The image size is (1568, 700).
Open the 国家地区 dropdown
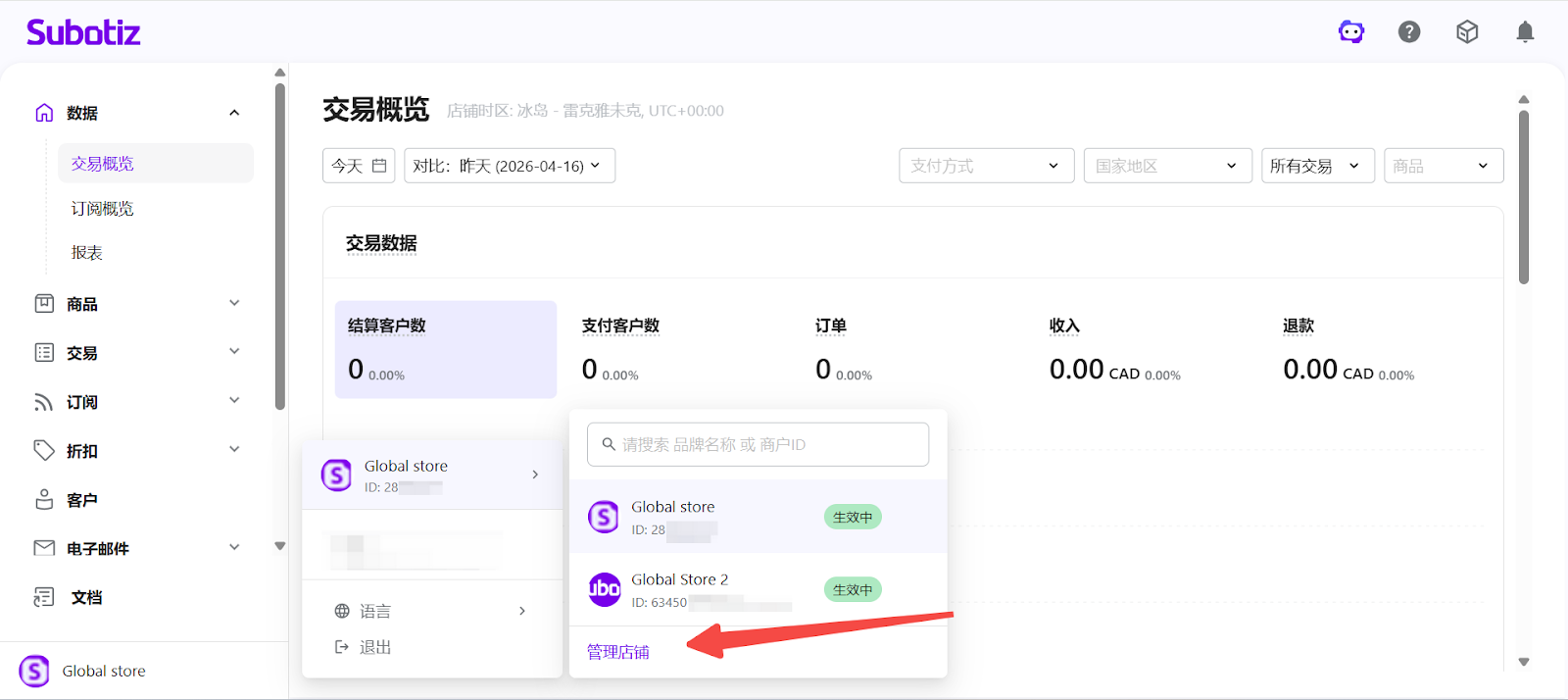pos(1167,166)
